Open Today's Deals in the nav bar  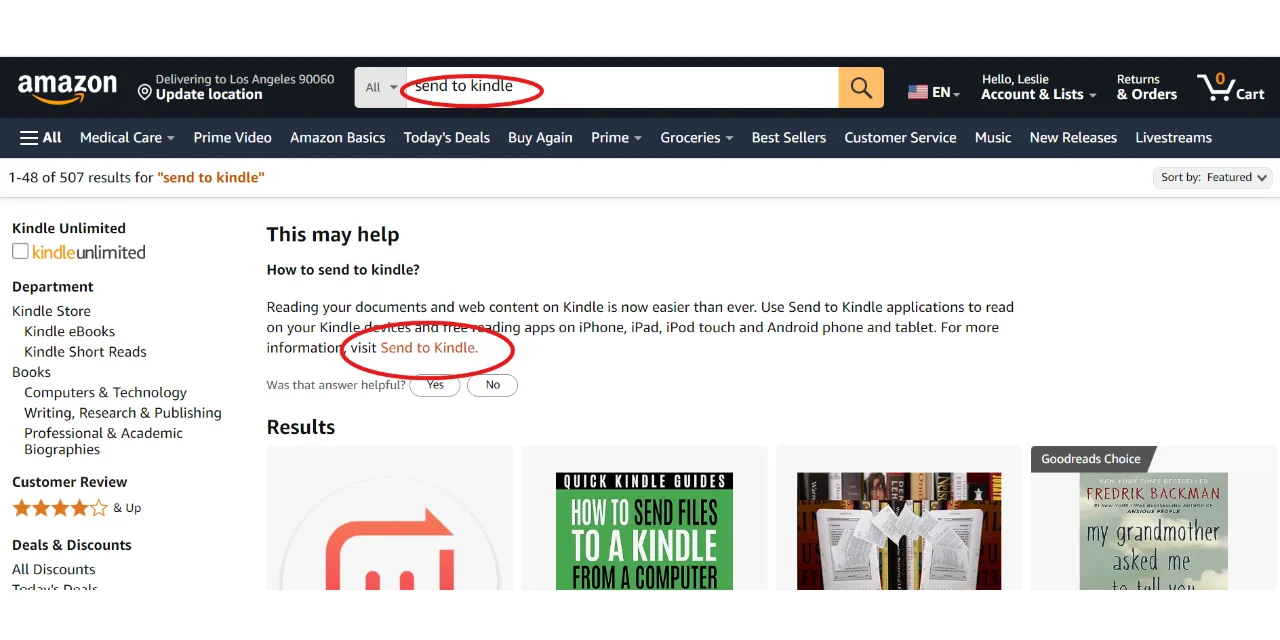tap(447, 138)
